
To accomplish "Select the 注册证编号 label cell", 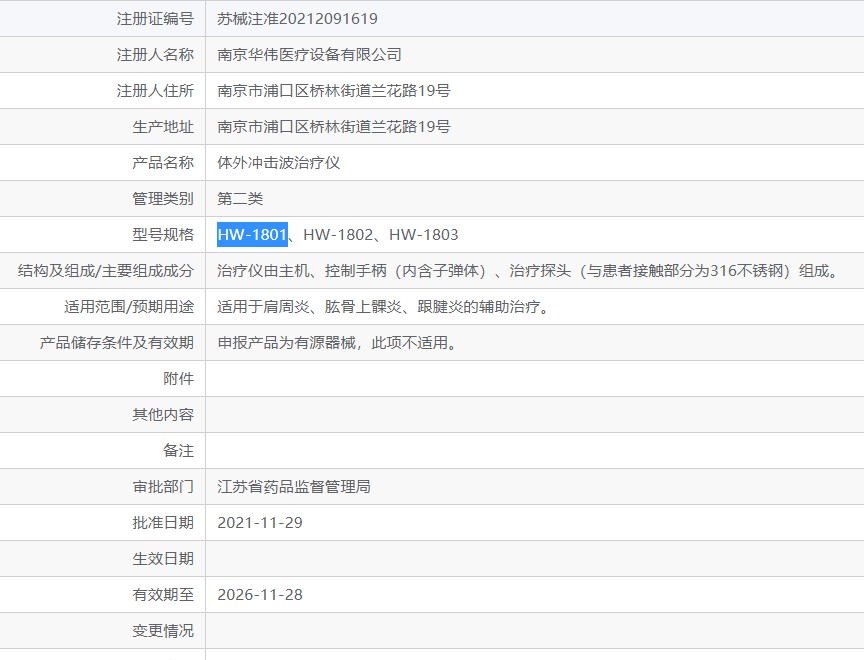I will click(102, 19).
